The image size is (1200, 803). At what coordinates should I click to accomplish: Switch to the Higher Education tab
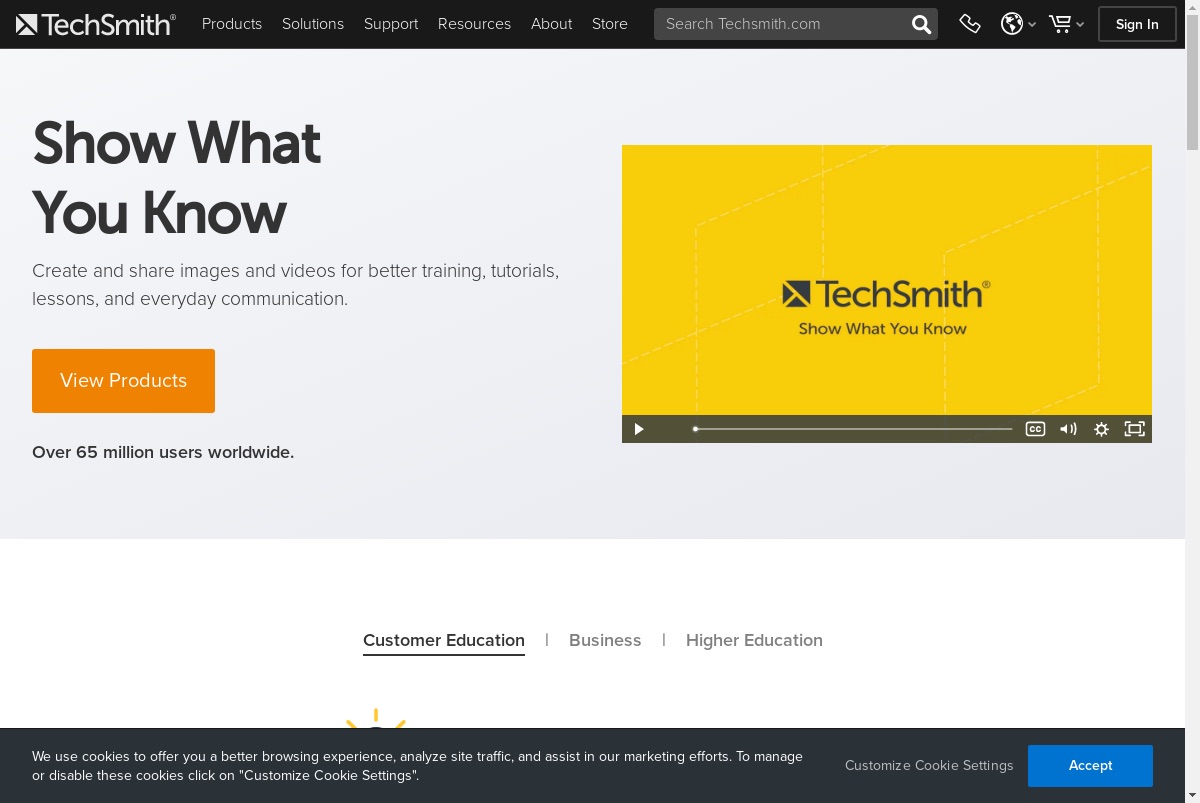tap(754, 641)
